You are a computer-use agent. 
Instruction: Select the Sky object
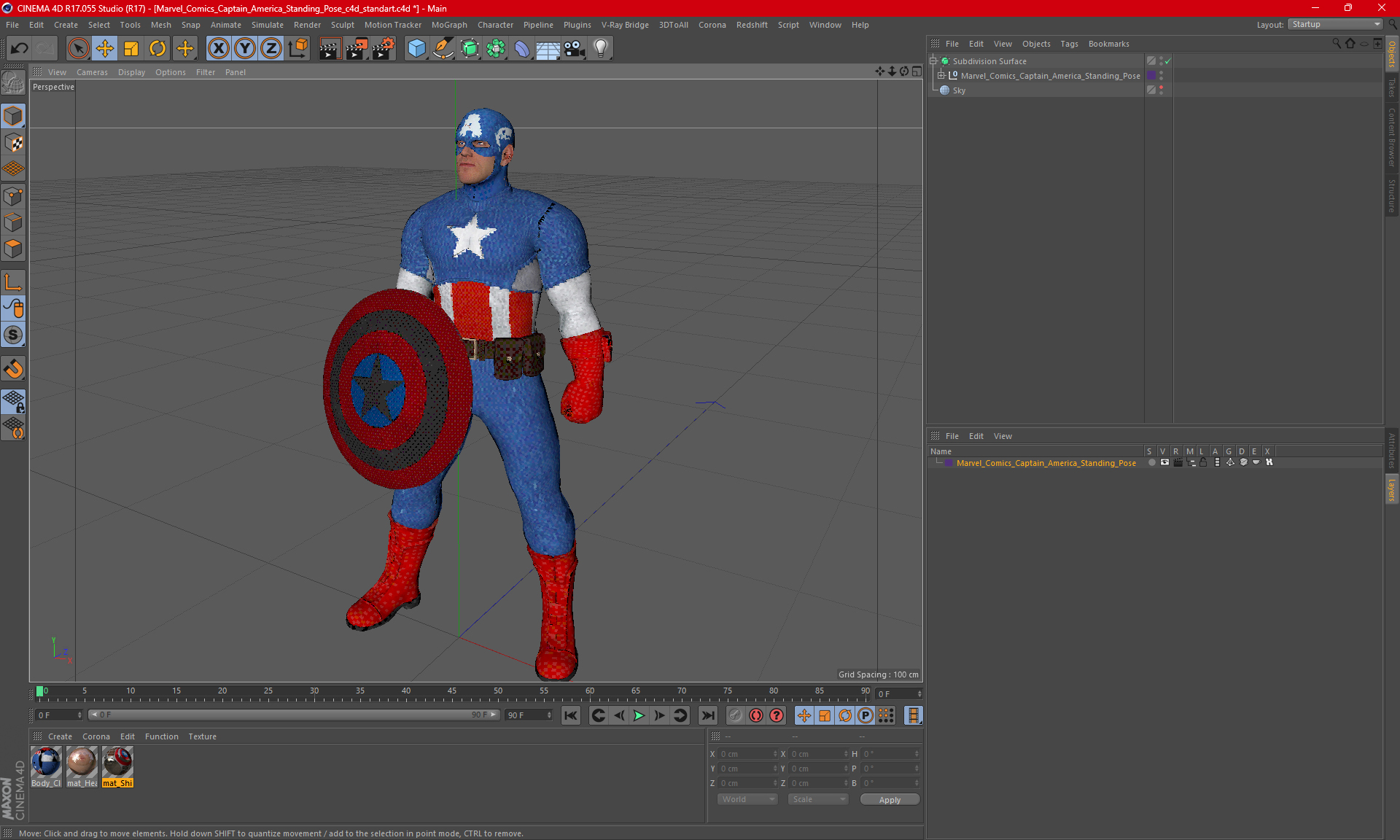(x=959, y=90)
